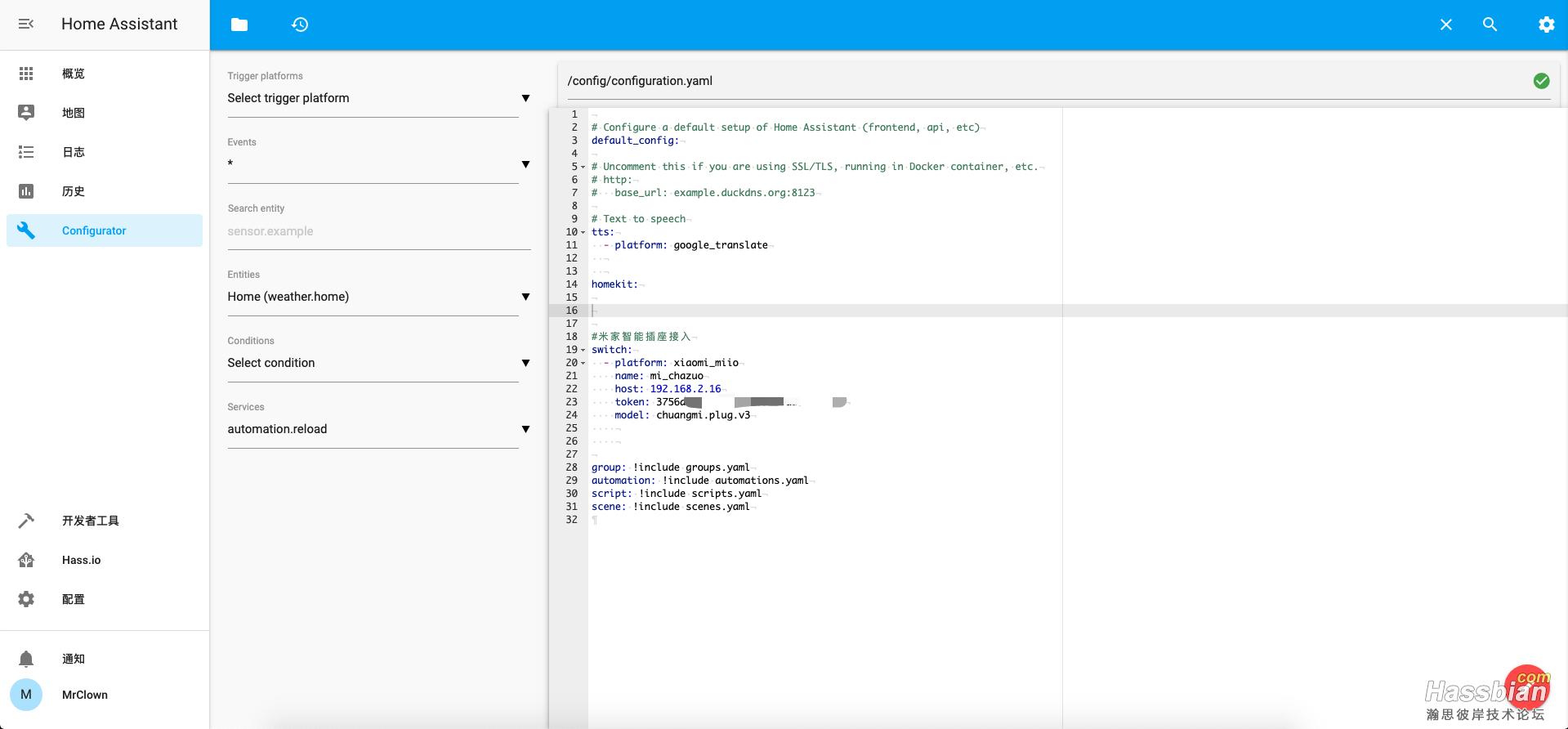Viewport: 1568px width, 729px height.
Task: Click the homekit: line in editor
Action: pyautogui.click(x=614, y=284)
